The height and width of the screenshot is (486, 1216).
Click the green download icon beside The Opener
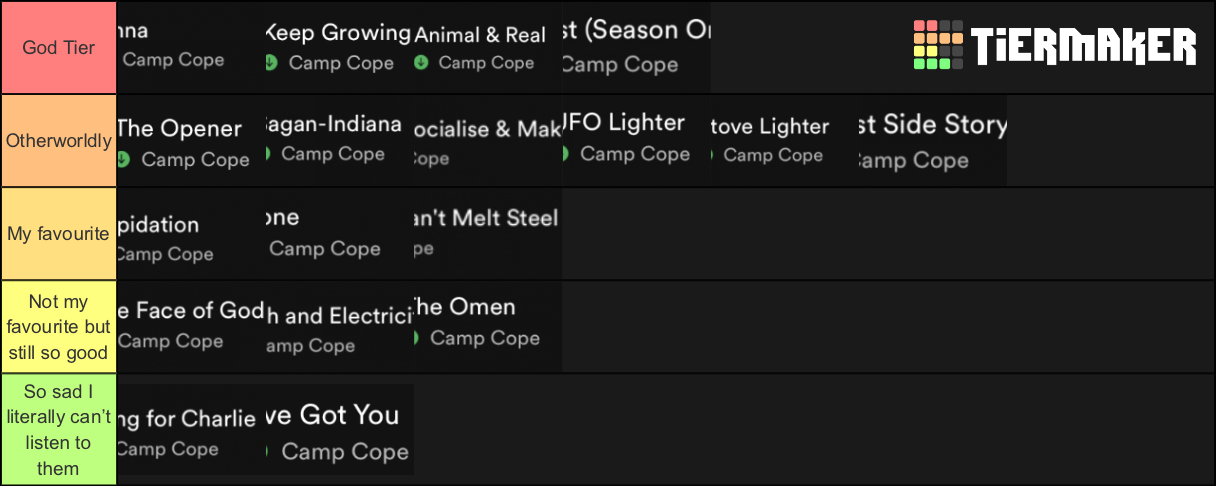pos(123,159)
